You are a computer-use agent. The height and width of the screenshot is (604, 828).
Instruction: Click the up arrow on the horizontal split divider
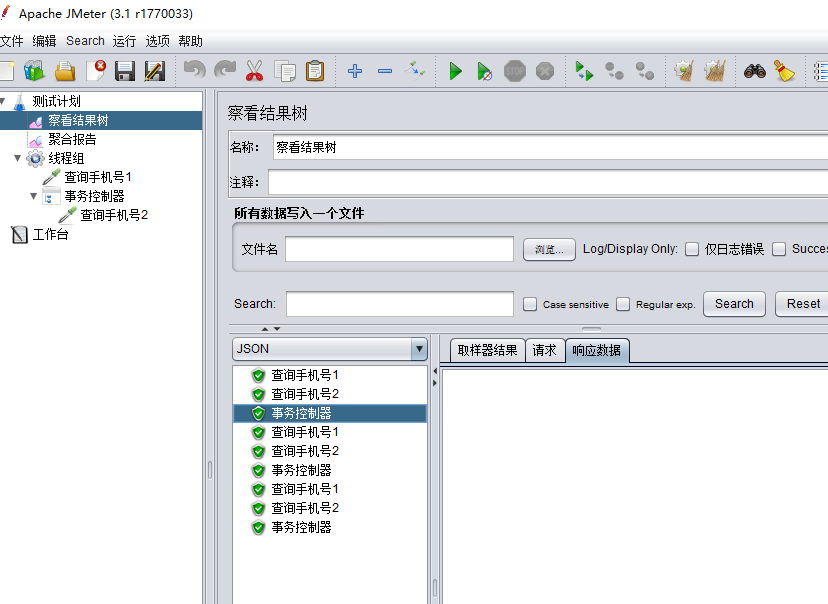tap(265, 328)
